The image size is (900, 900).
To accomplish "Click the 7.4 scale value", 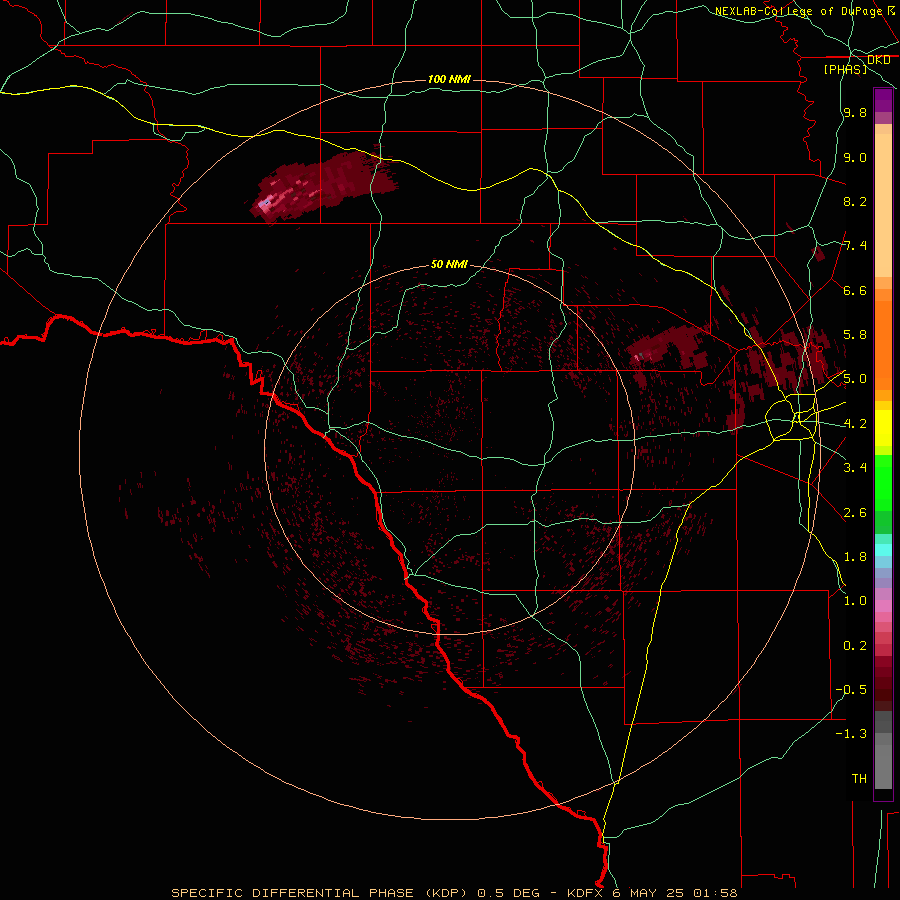I will coord(855,246).
